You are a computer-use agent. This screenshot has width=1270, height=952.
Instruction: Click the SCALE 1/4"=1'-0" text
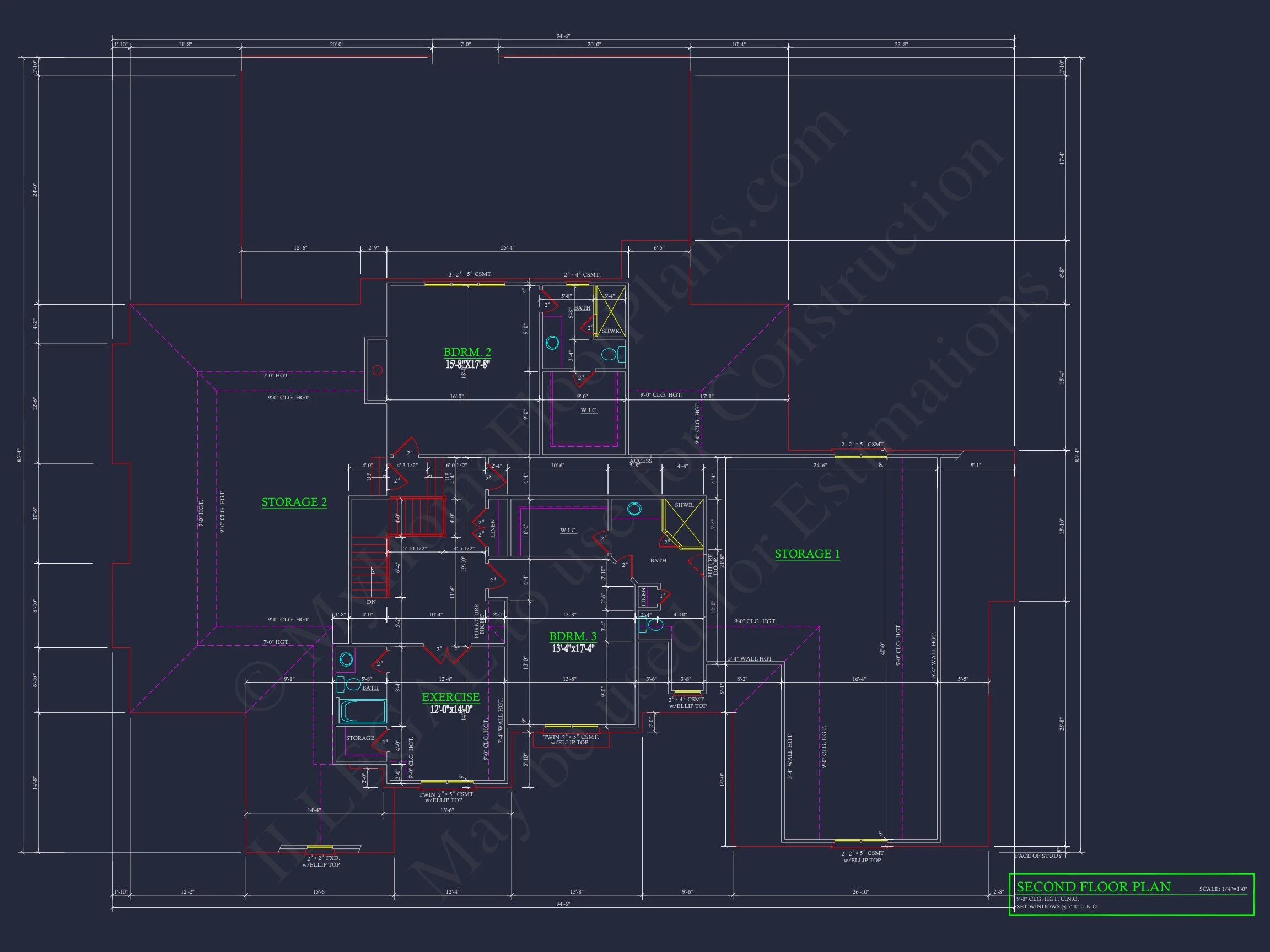(x=1223, y=889)
